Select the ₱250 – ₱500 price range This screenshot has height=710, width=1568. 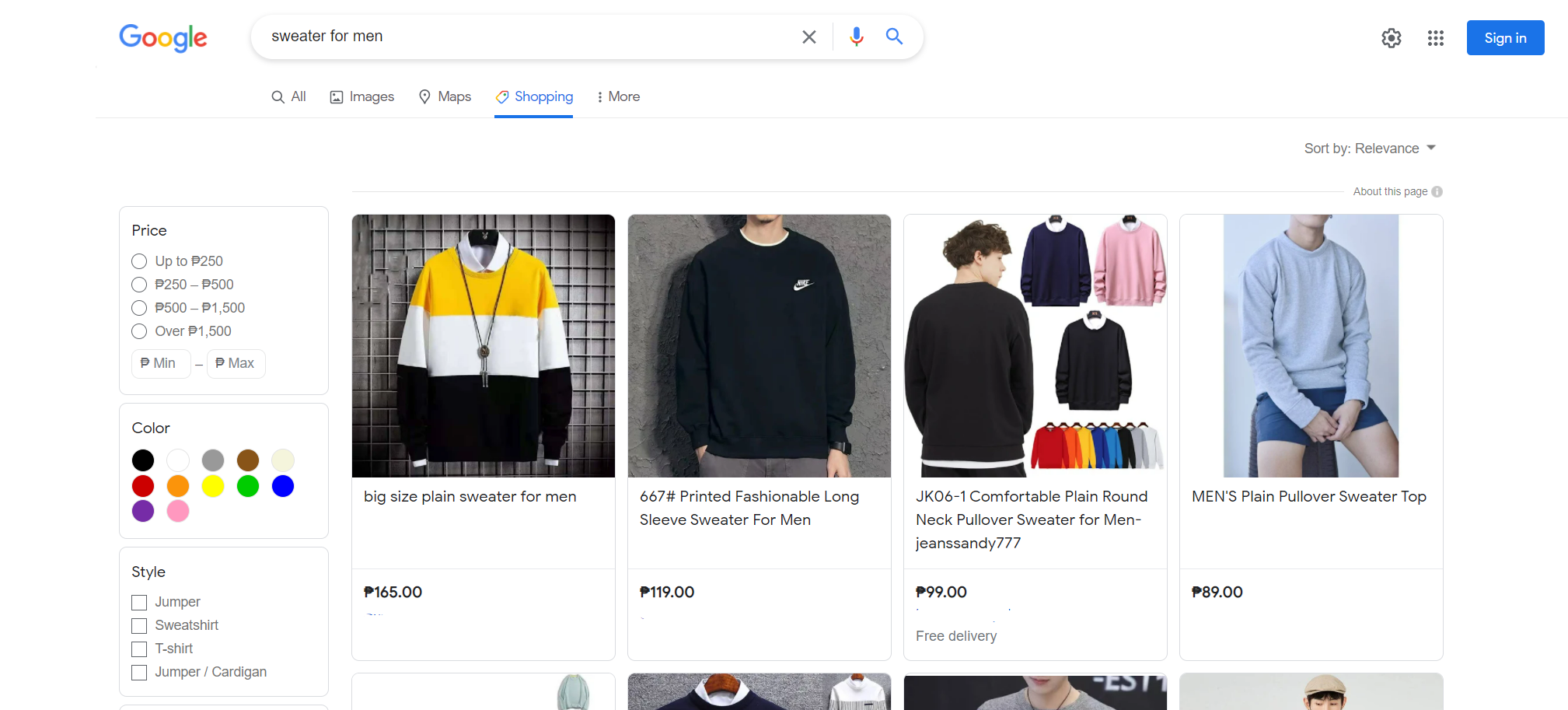(x=139, y=285)
